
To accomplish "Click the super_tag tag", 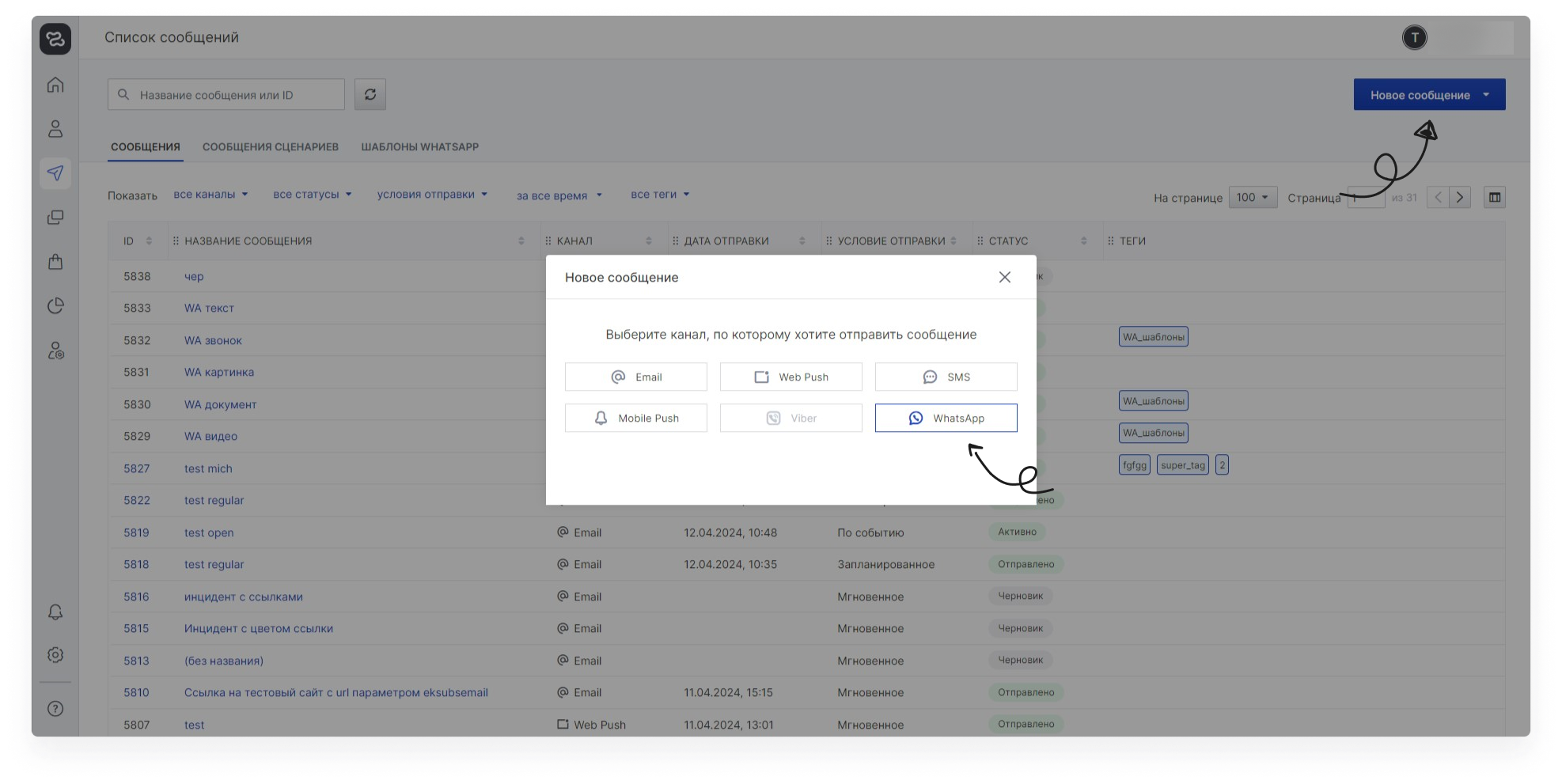I will [x=1183, y=465].
